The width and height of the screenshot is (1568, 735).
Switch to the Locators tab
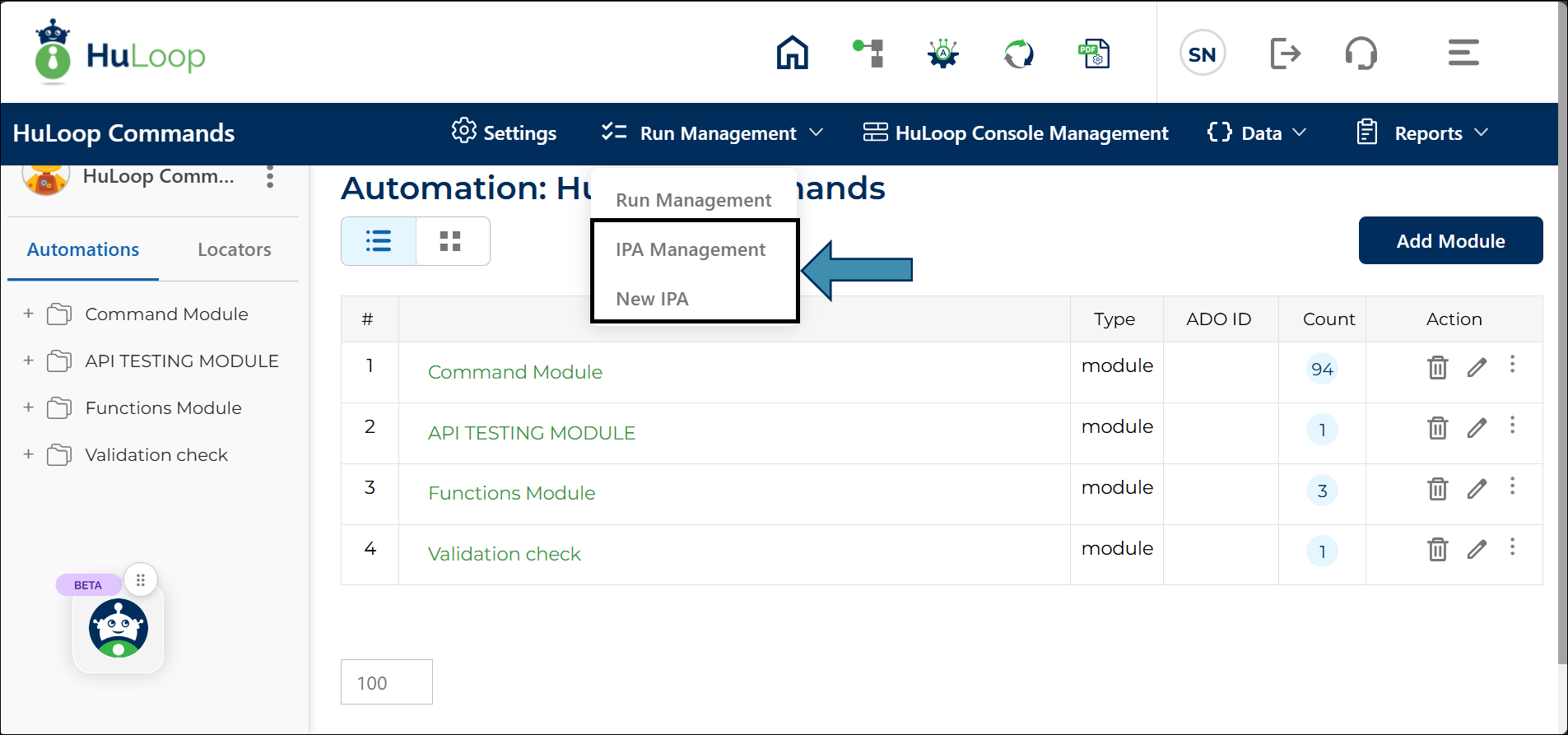pyautogui.click(x=234, y=249)
